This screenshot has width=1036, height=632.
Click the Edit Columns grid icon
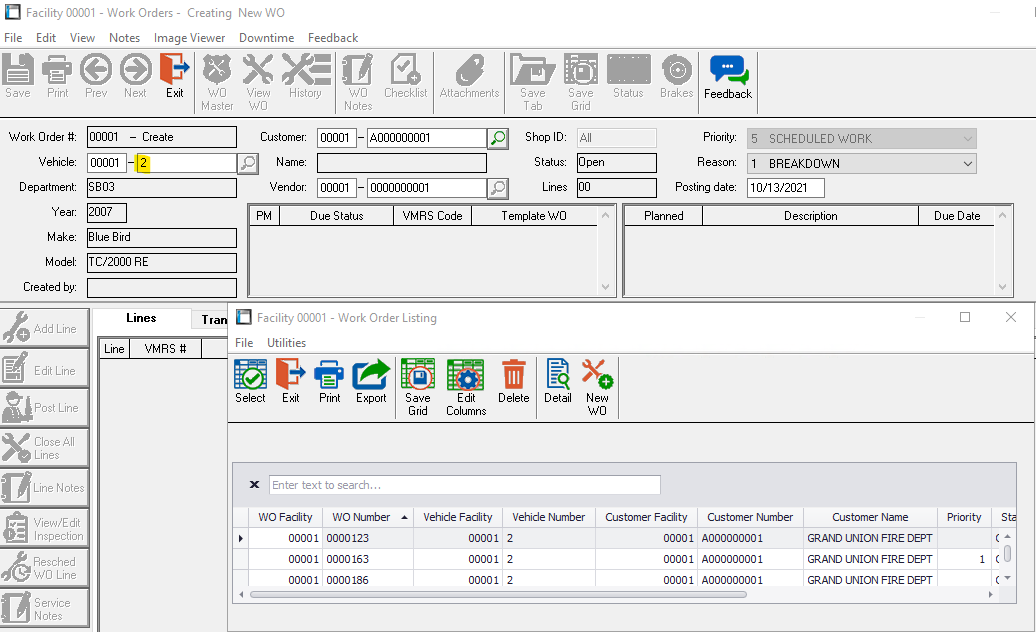[466, 387]
